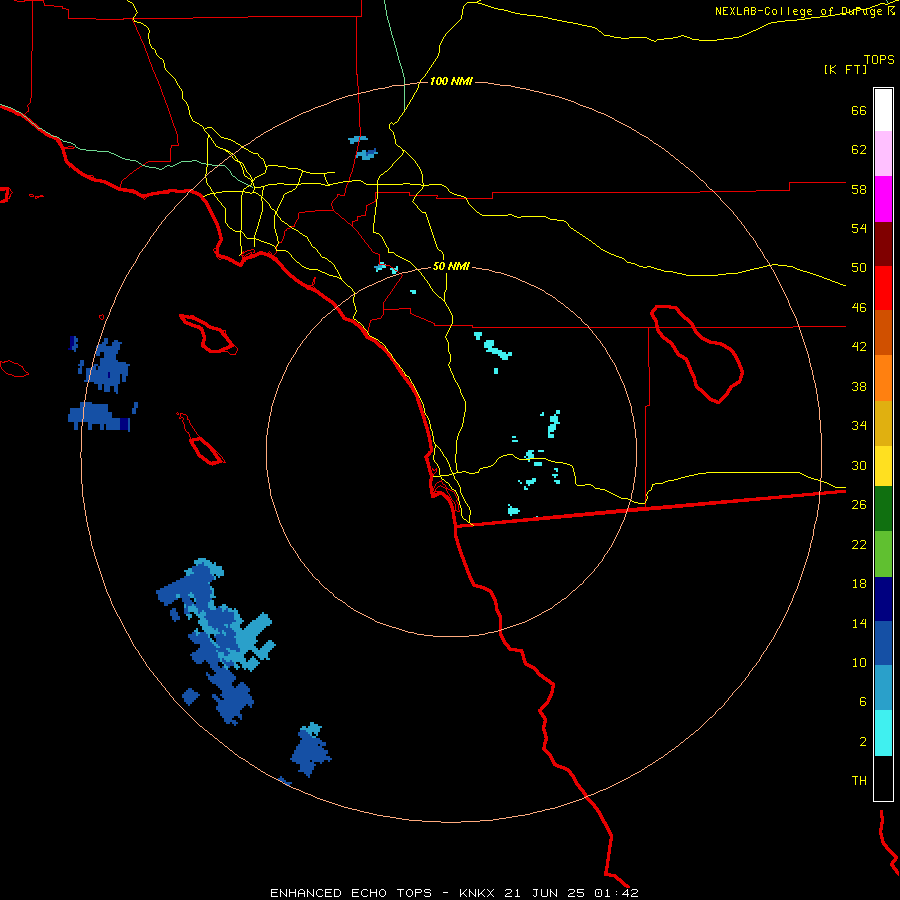The width and height of the screenshot is (900, 900).
Task: Click the white color swatch in the tops legend
Action: click(x=883, y=110)
